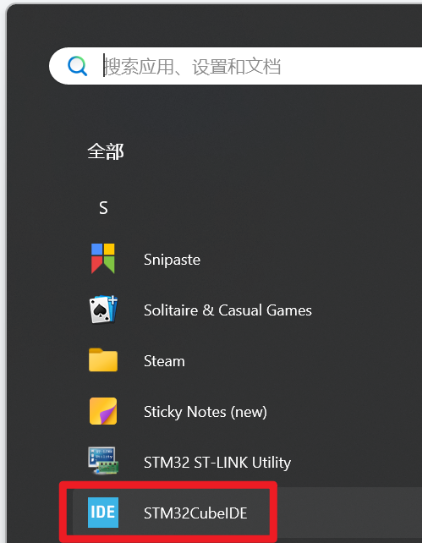
Task: Open the STM32 ST-LINK Utility text entry
Action: pyautogui.click(x=217, y=463)
